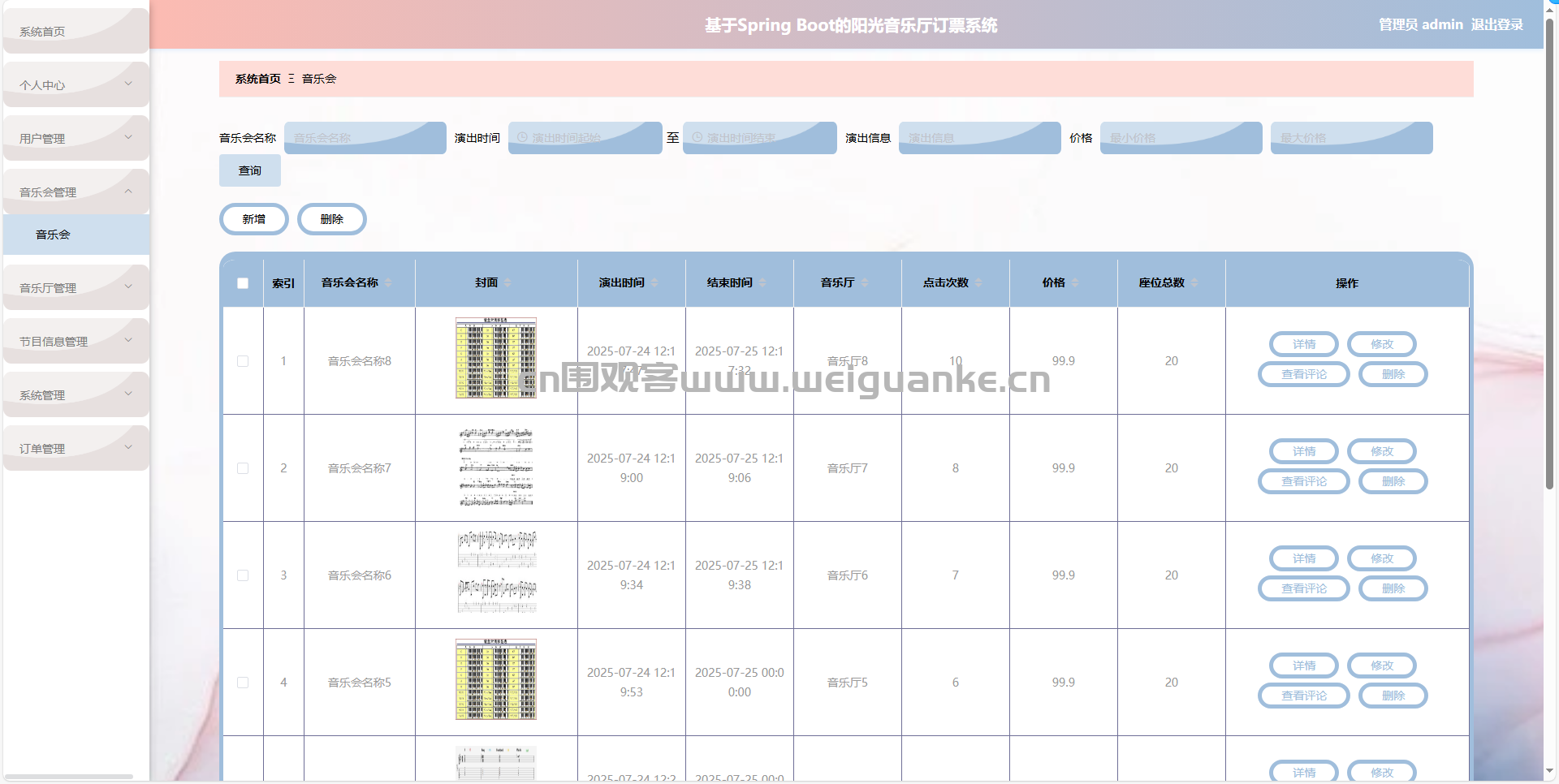Click 退出登录 to log out

[x=1496, y=24]
